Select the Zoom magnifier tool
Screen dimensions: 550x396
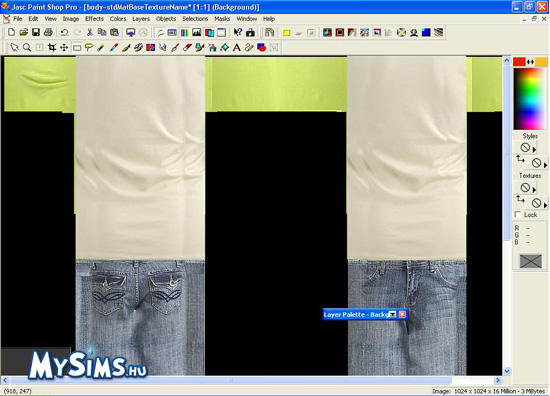[x=27, y=47]
